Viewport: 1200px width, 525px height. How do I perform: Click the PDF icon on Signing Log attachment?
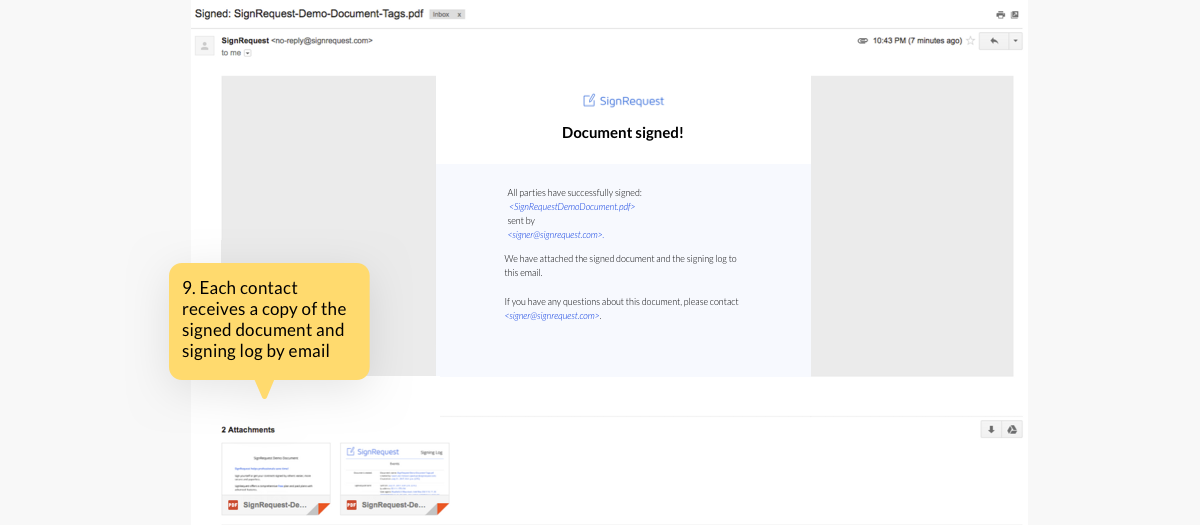352,505
